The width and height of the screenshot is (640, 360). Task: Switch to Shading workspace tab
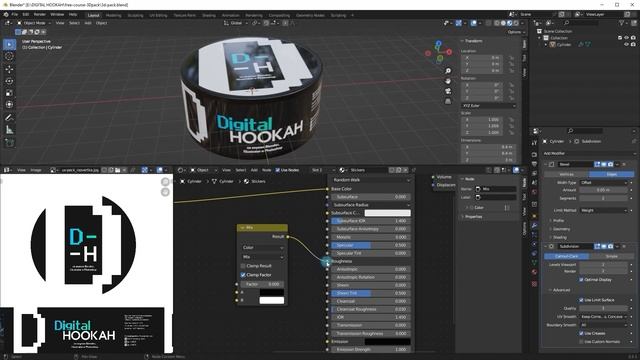coord(209,16)
